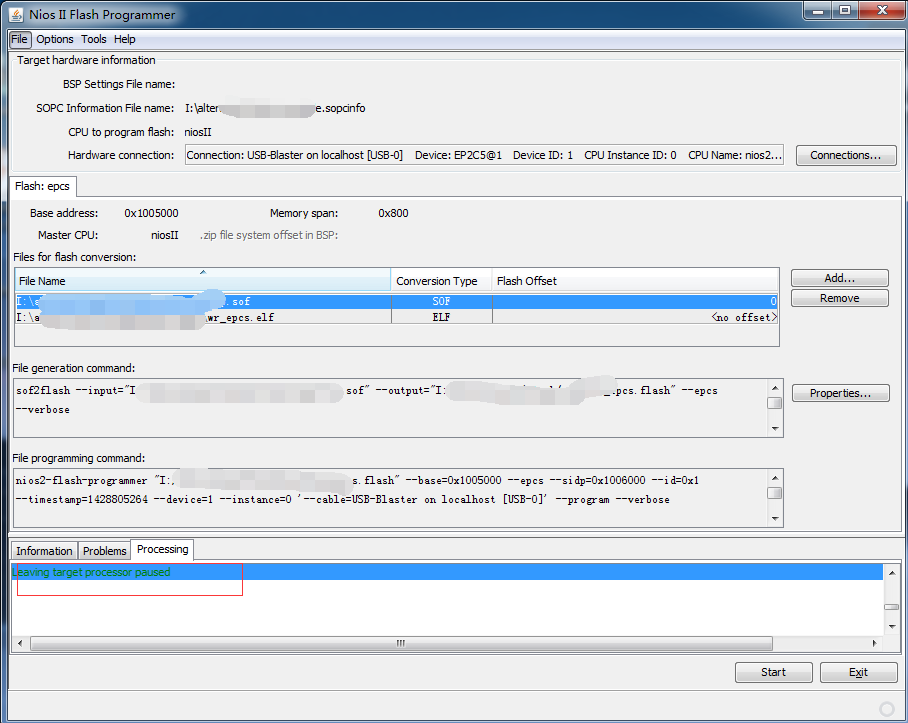Screen dimensions: 908x723
Task: Open Properties... for file generation
Action: tap(840, 393)
